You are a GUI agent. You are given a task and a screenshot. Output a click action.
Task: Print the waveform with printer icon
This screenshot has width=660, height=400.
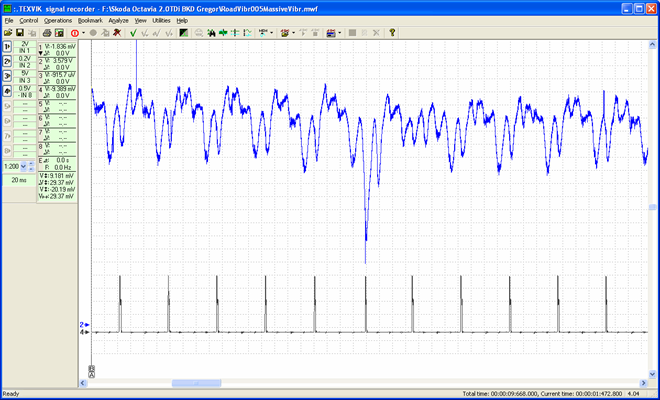[47, 33]
